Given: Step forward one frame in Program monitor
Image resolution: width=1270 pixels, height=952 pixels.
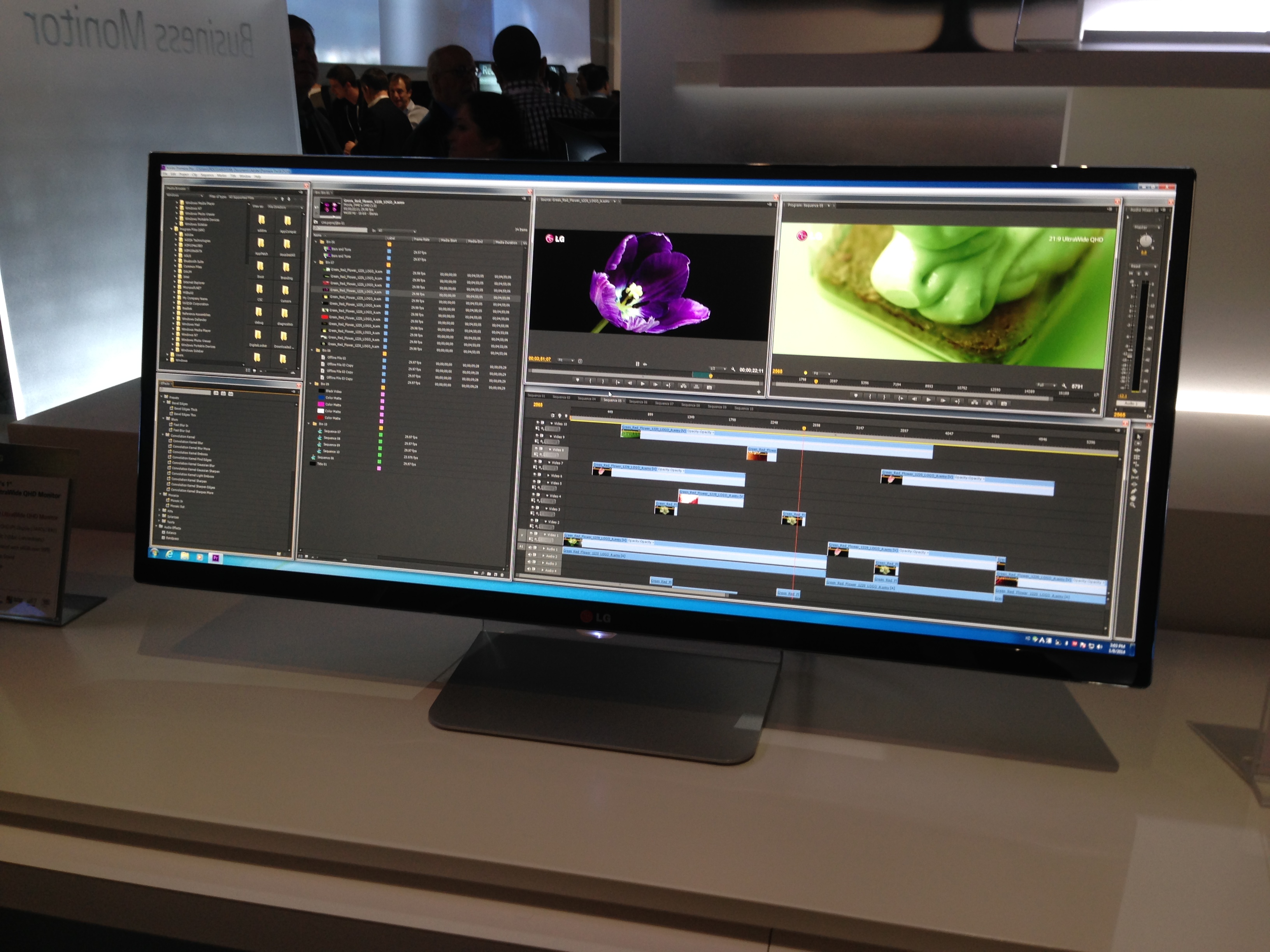Looking at the screenshot, I should [942, 400].
